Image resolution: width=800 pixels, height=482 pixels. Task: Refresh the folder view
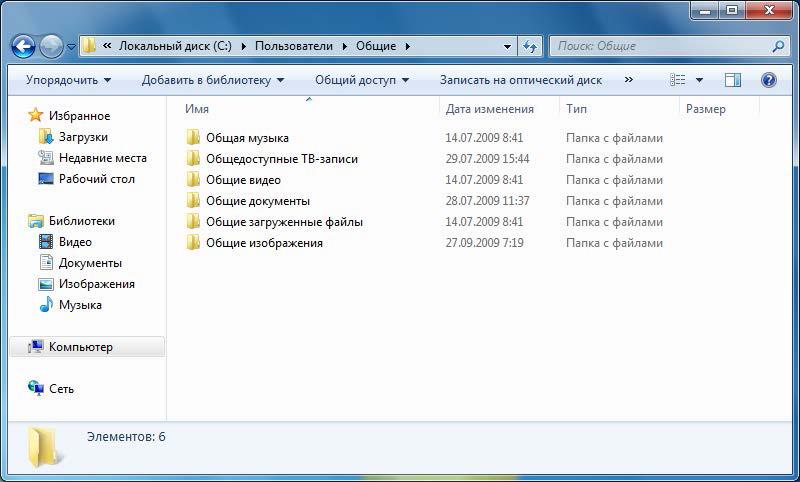pos(530,47)
